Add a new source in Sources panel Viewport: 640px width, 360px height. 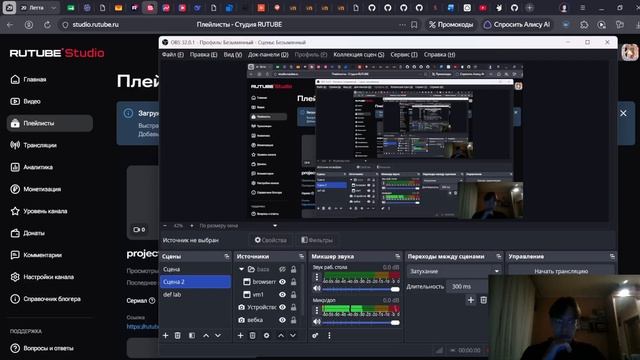pyautogui.click(x=240, y=336)
